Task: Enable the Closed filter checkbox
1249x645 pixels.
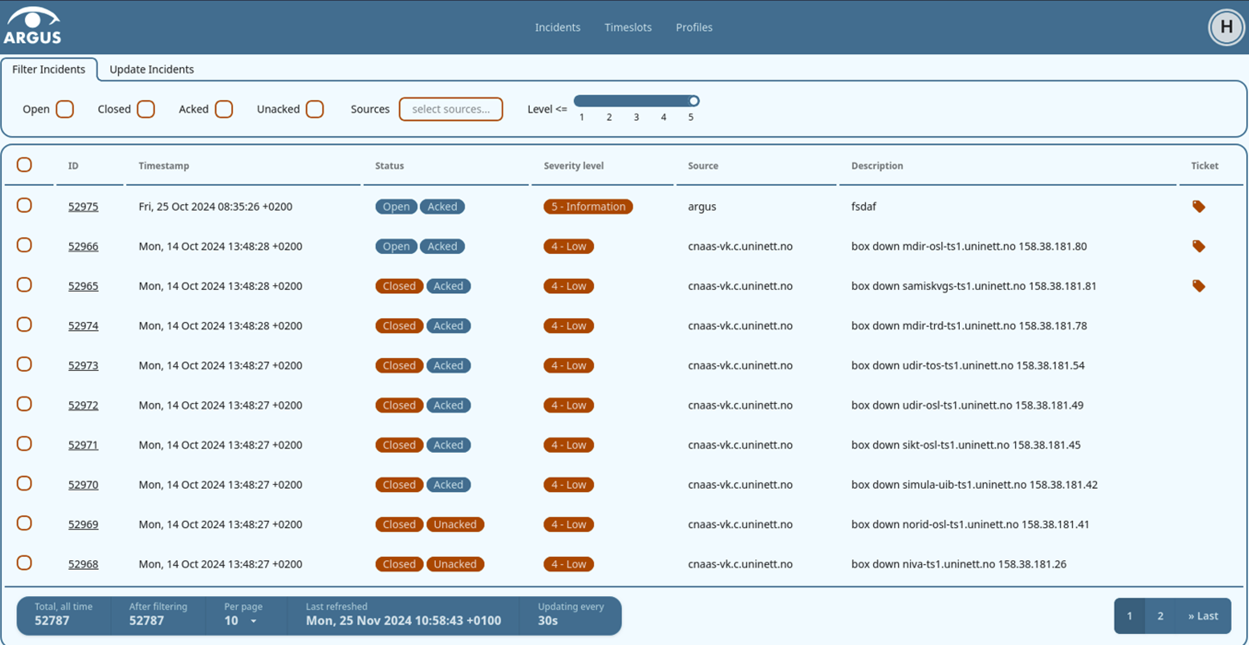Action: pos(145,109)
